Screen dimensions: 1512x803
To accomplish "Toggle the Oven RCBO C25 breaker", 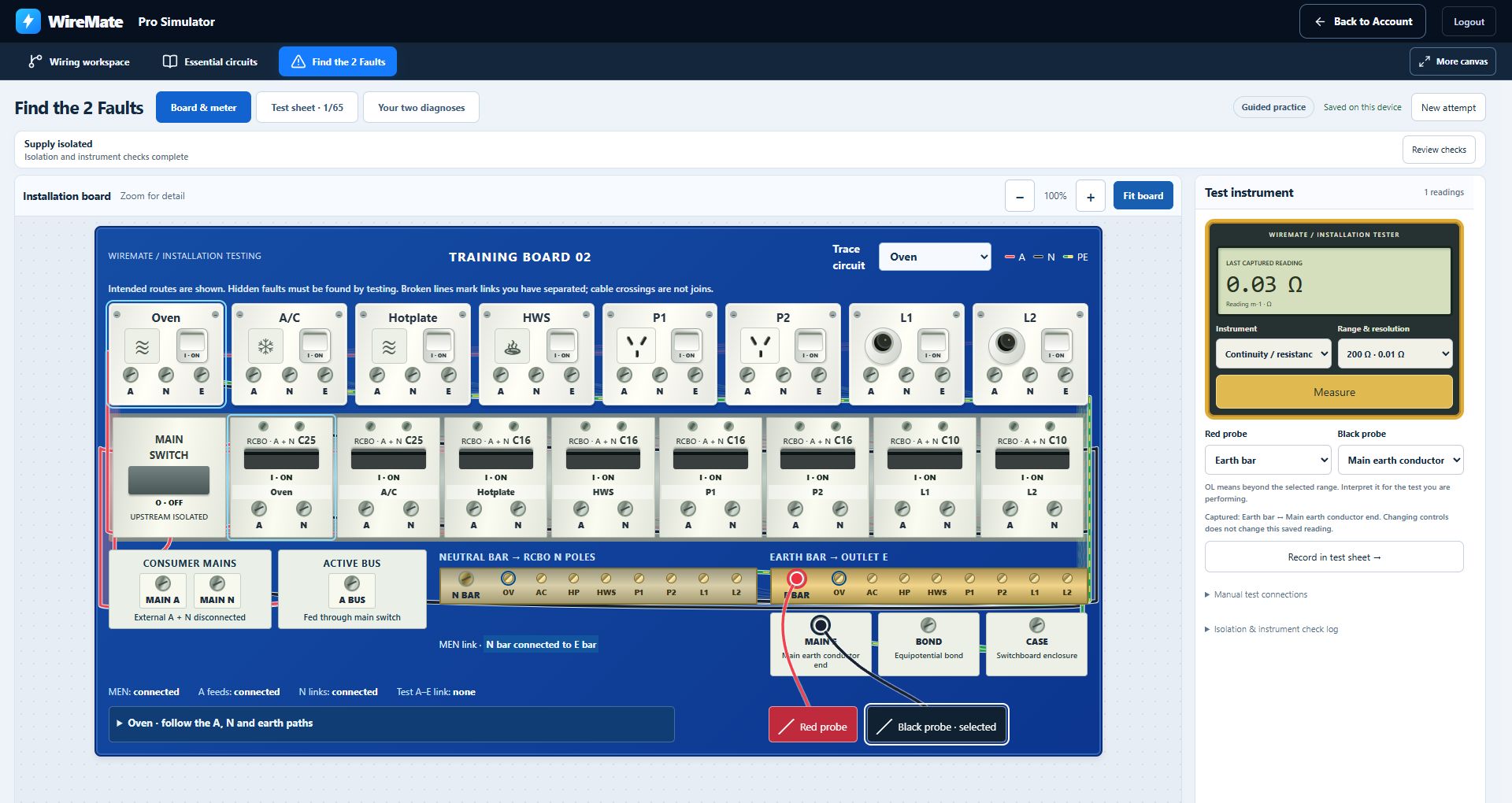I will pos(281,458).
